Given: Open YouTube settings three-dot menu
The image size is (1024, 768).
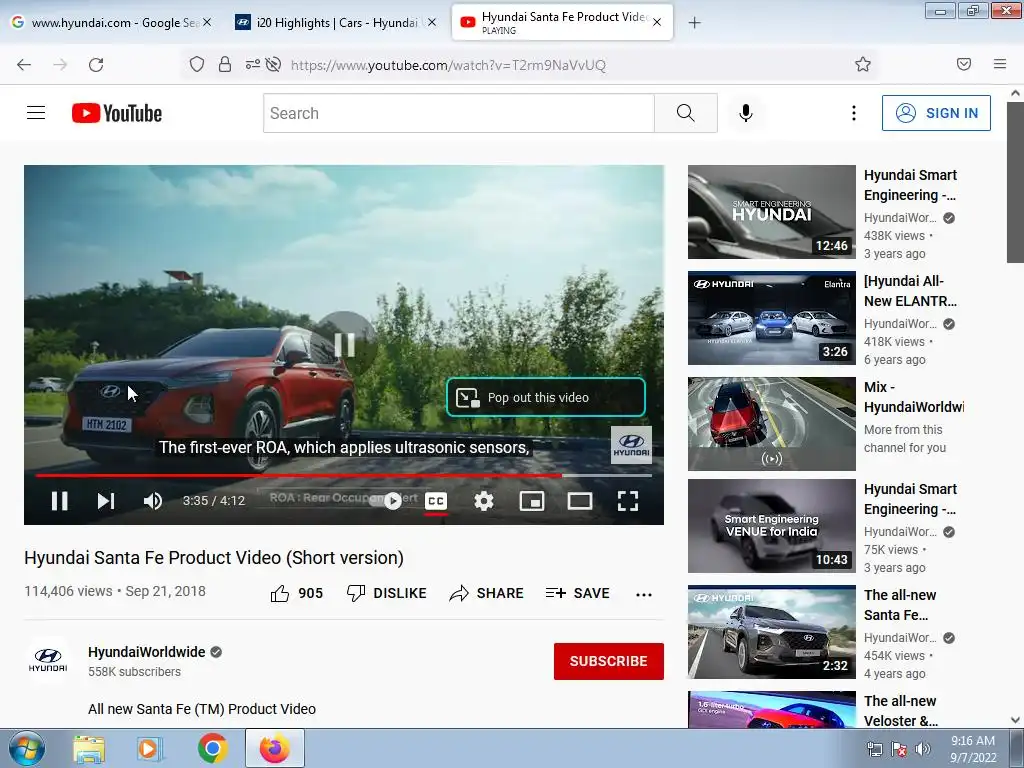Looking at the screenshot, I should point(854,113).
